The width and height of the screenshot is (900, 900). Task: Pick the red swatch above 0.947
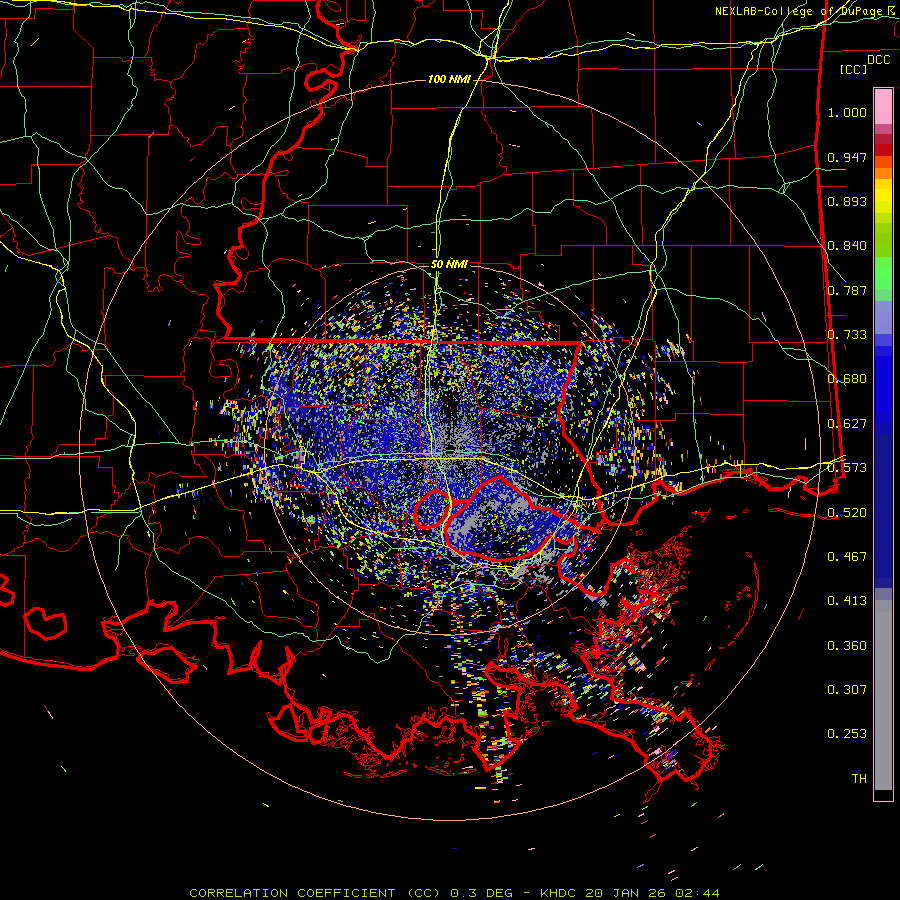[883, 150]
